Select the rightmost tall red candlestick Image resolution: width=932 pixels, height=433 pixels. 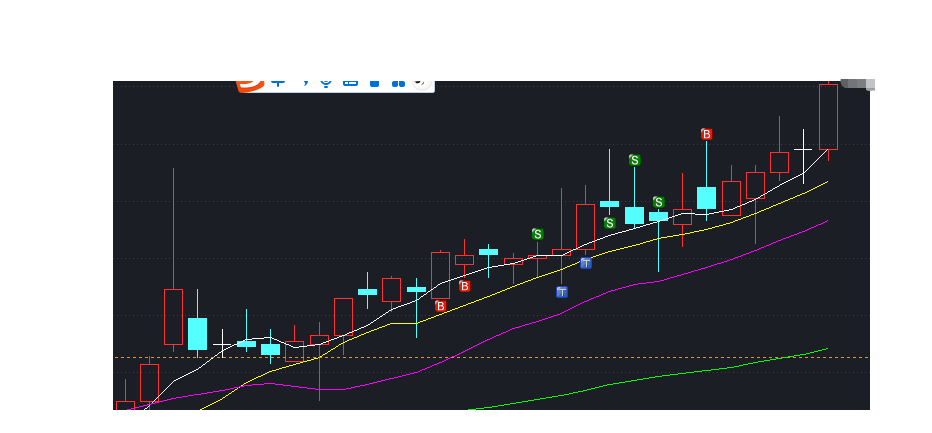[x=828, y=117]
